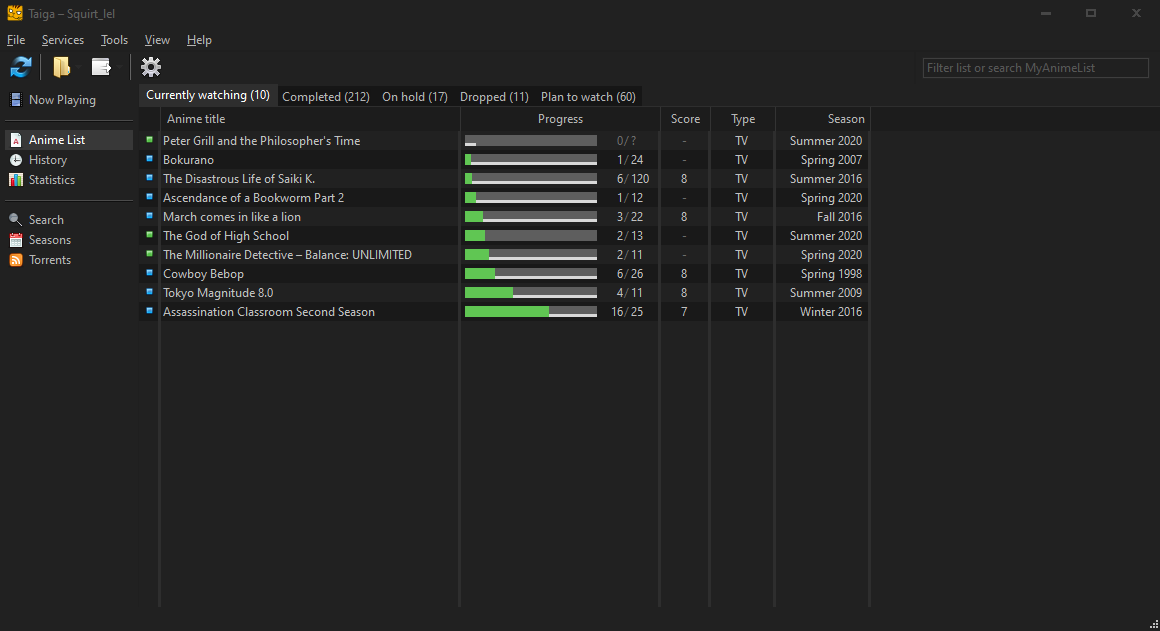This screenshot has width=1160, height=631.
Task: Focus the Filter list or search field
Action: click(1036, 68)
